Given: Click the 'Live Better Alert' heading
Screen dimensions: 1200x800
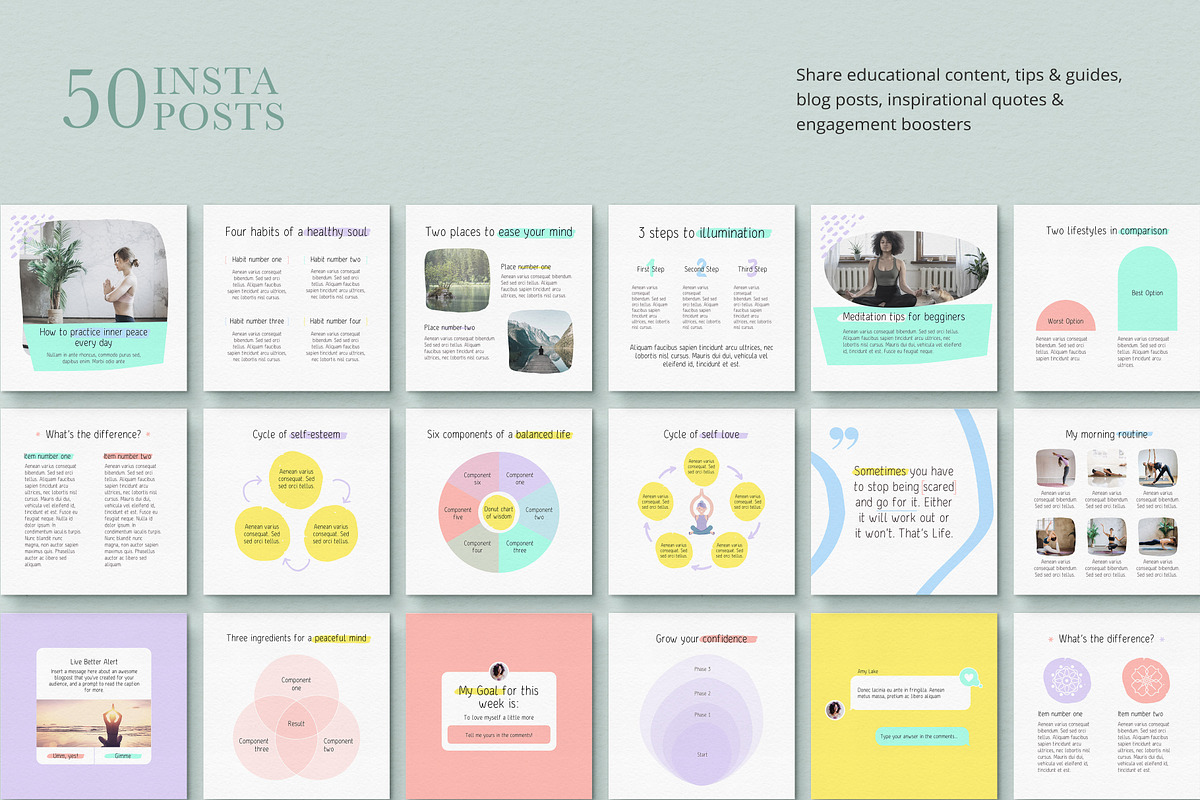Looking at the screenshot, I should tap(94, 662).
